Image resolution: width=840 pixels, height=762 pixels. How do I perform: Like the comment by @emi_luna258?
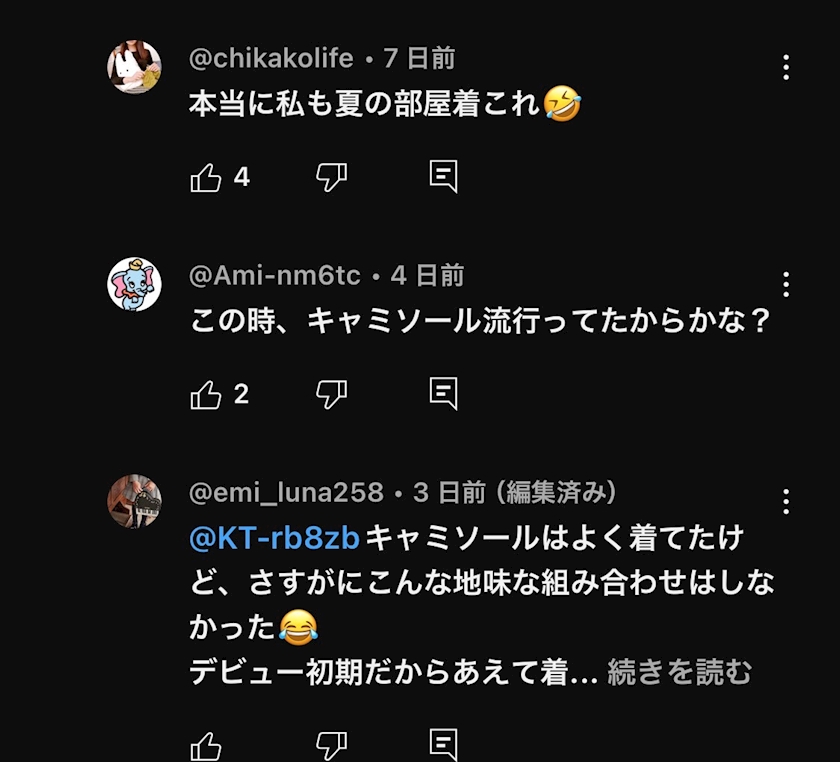(x=206, y=746)
